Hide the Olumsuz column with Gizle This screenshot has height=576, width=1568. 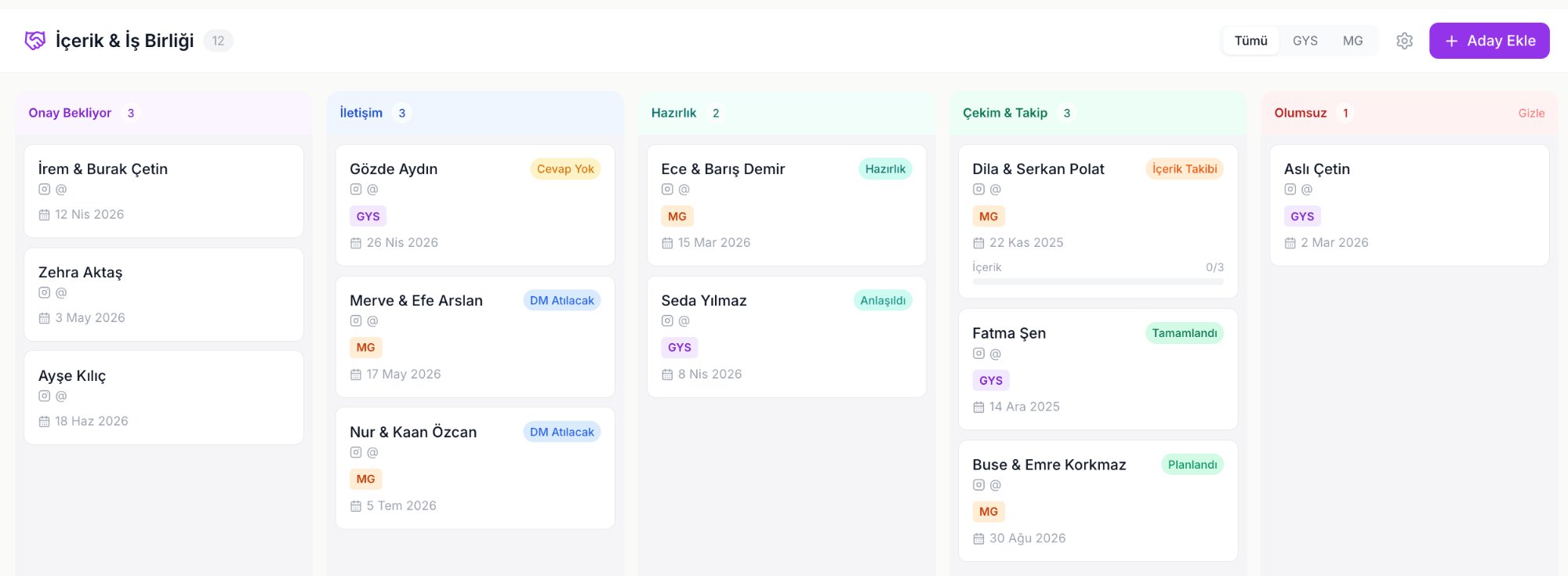coord(1531,114)
